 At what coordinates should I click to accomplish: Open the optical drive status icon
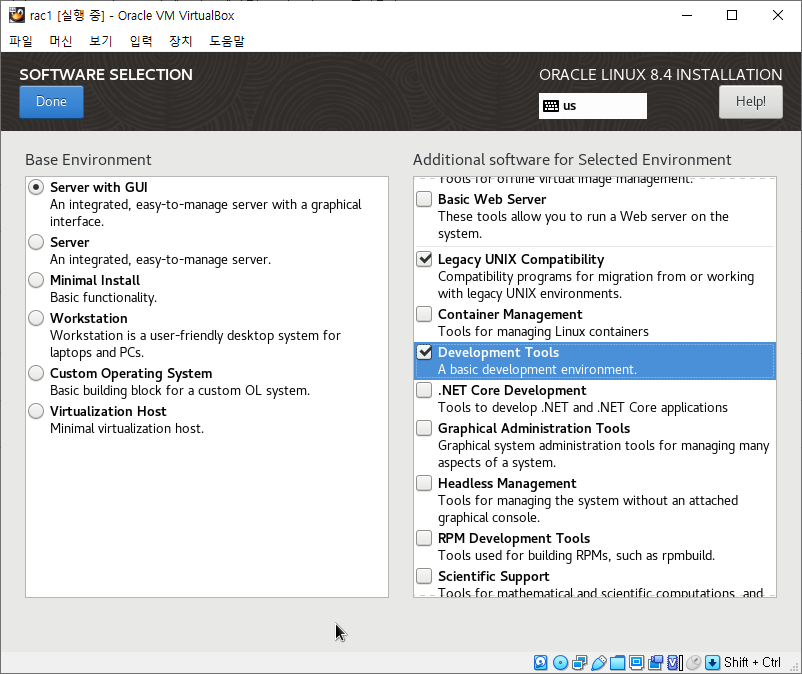coord(561,663)
